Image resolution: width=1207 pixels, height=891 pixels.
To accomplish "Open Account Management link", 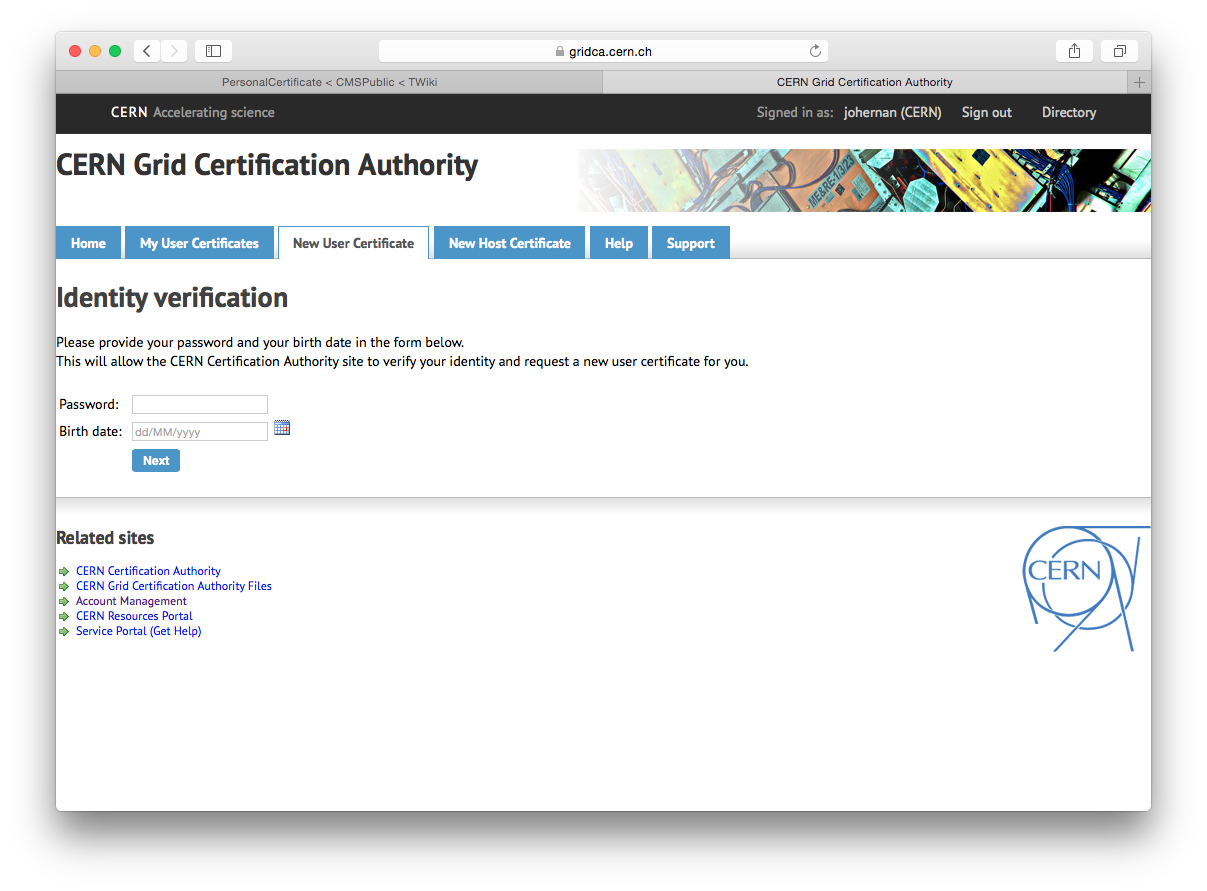I will 131,601.
